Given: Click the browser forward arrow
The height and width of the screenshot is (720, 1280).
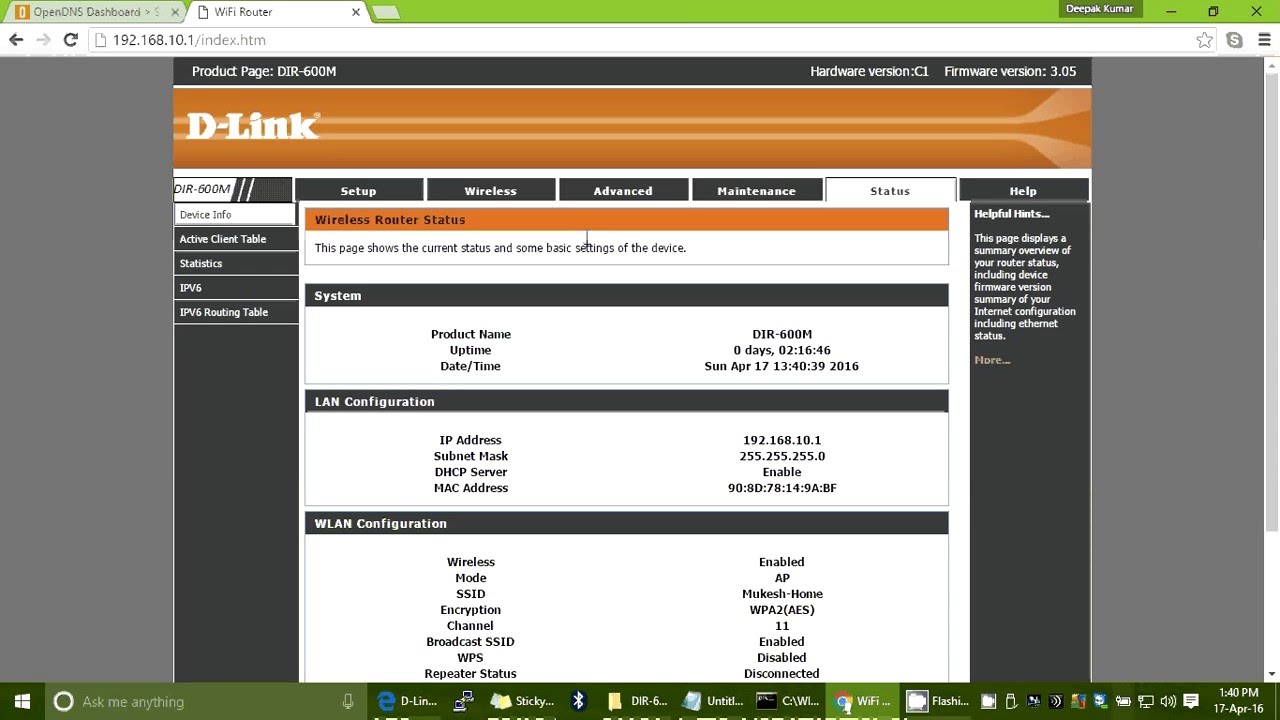Looking at the screenshot, I should tap(43, 40).
